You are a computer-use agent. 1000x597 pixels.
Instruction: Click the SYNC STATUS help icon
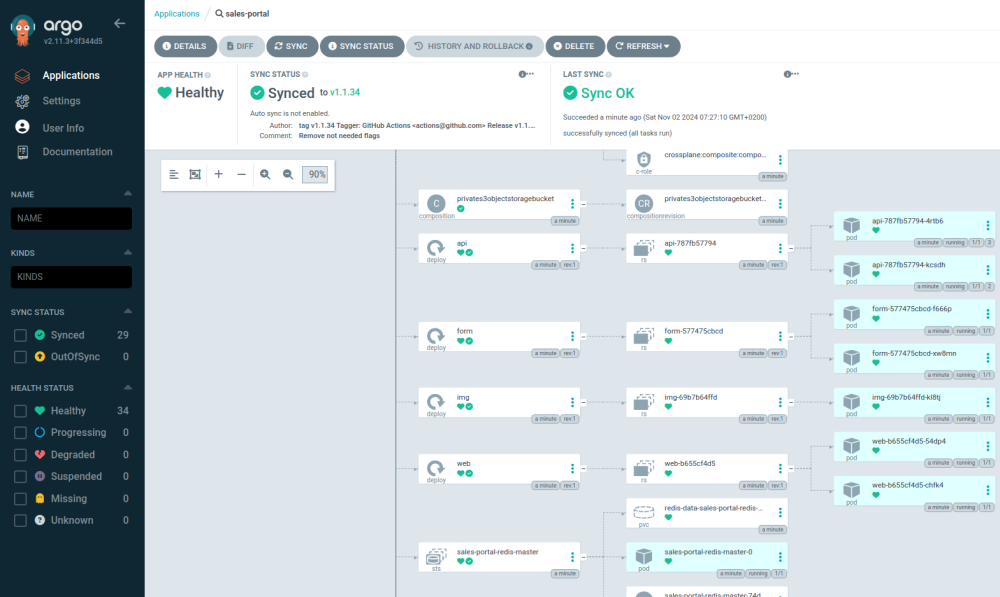tap(305, 75)
